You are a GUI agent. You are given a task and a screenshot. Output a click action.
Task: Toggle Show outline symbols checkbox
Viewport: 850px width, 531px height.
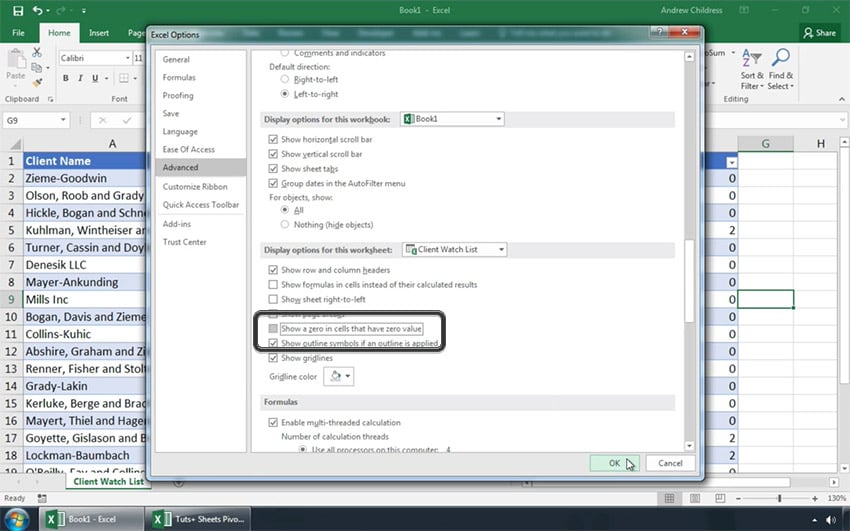[273, 343]
